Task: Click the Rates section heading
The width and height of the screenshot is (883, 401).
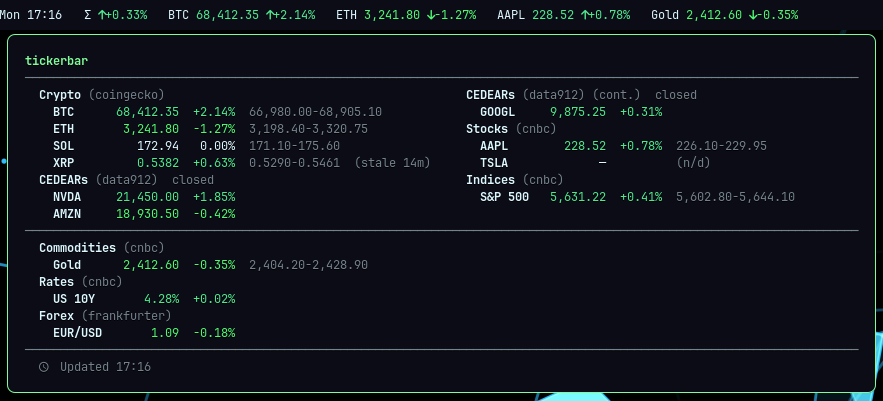Action: [56, 282]
